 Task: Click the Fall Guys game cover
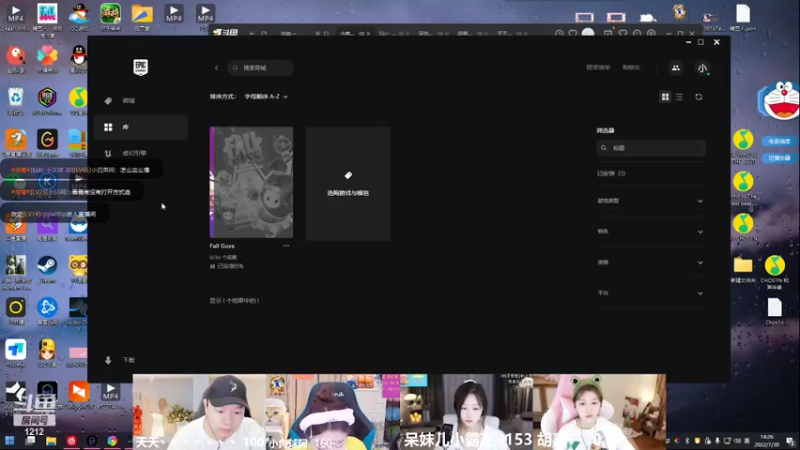252,182
